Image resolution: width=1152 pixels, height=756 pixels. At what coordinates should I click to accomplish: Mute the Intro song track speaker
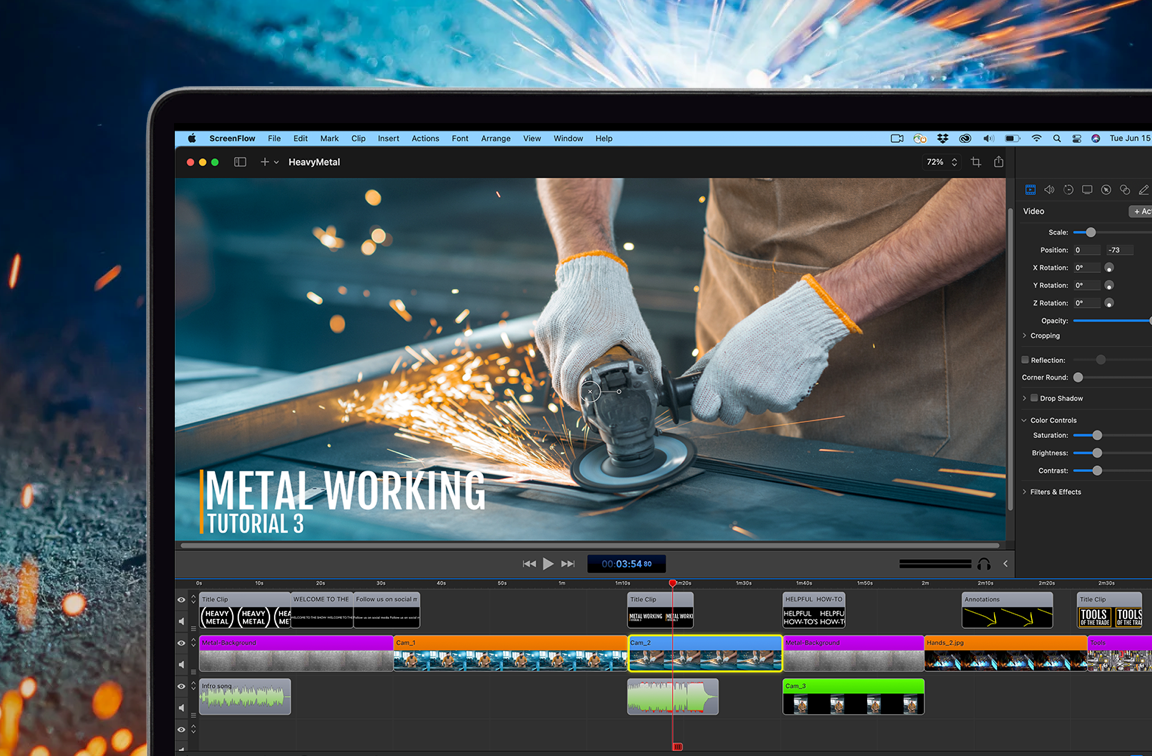(x=181, y=708)
